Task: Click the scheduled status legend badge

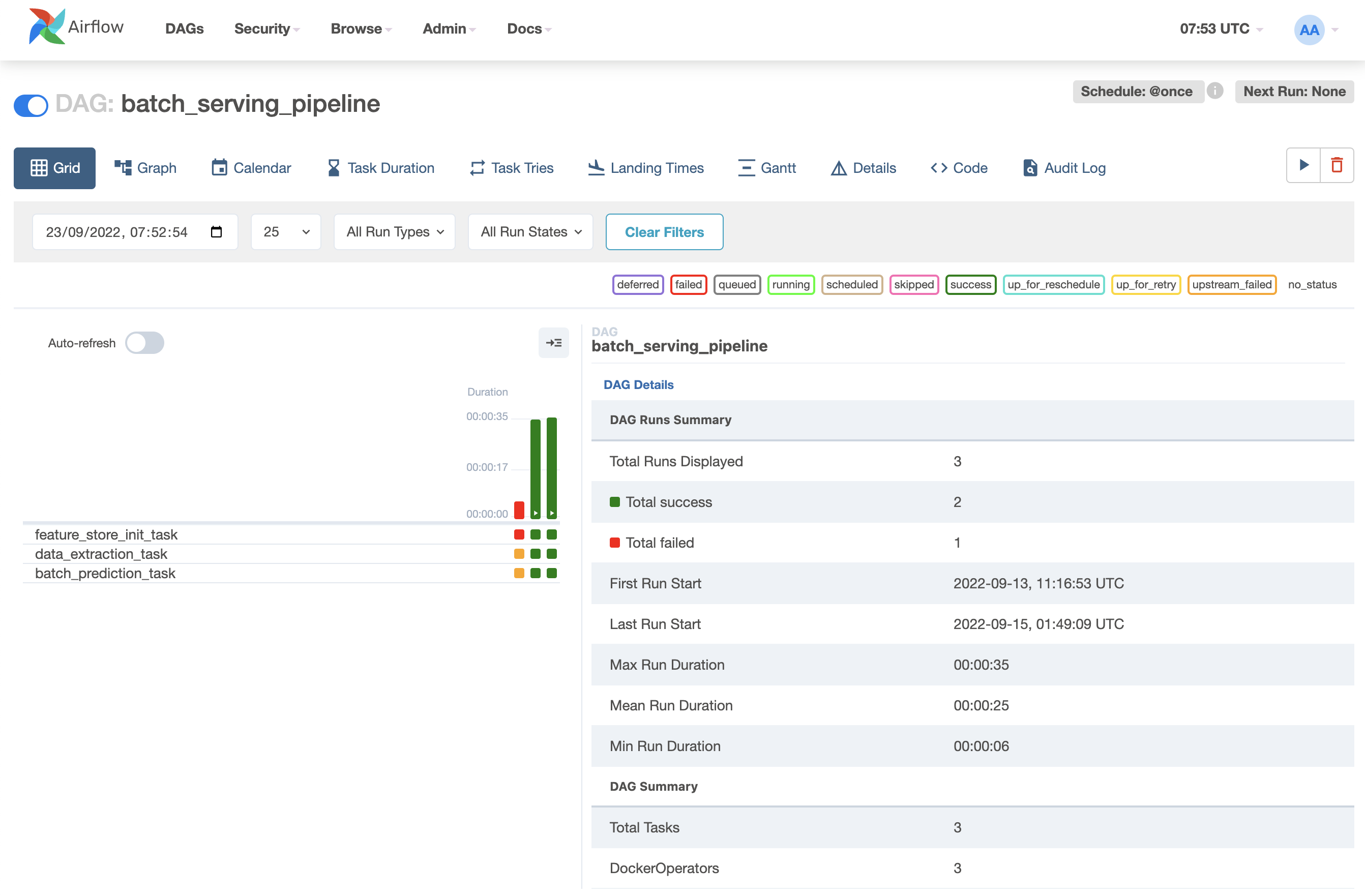Action: pyautogui.click(x=852, y=285)
